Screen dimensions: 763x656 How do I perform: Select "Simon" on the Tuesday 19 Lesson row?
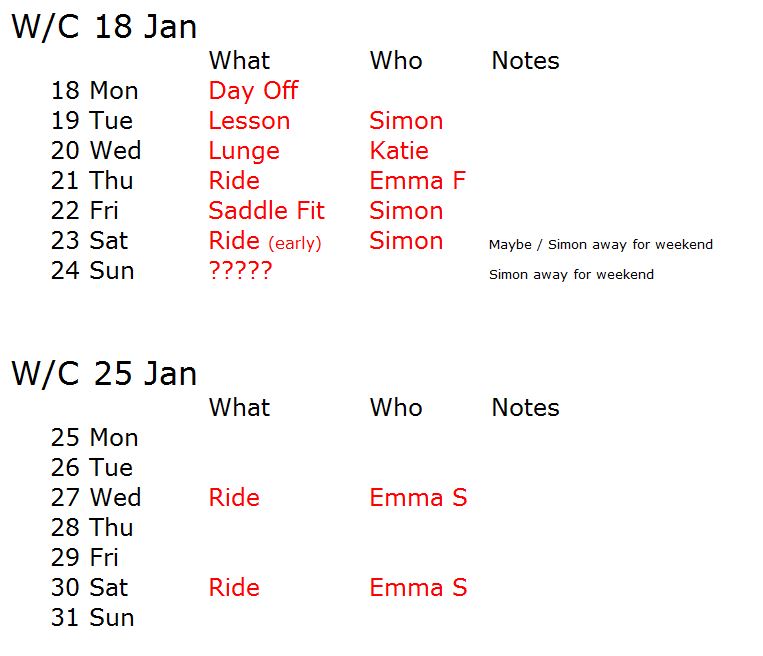406,121
